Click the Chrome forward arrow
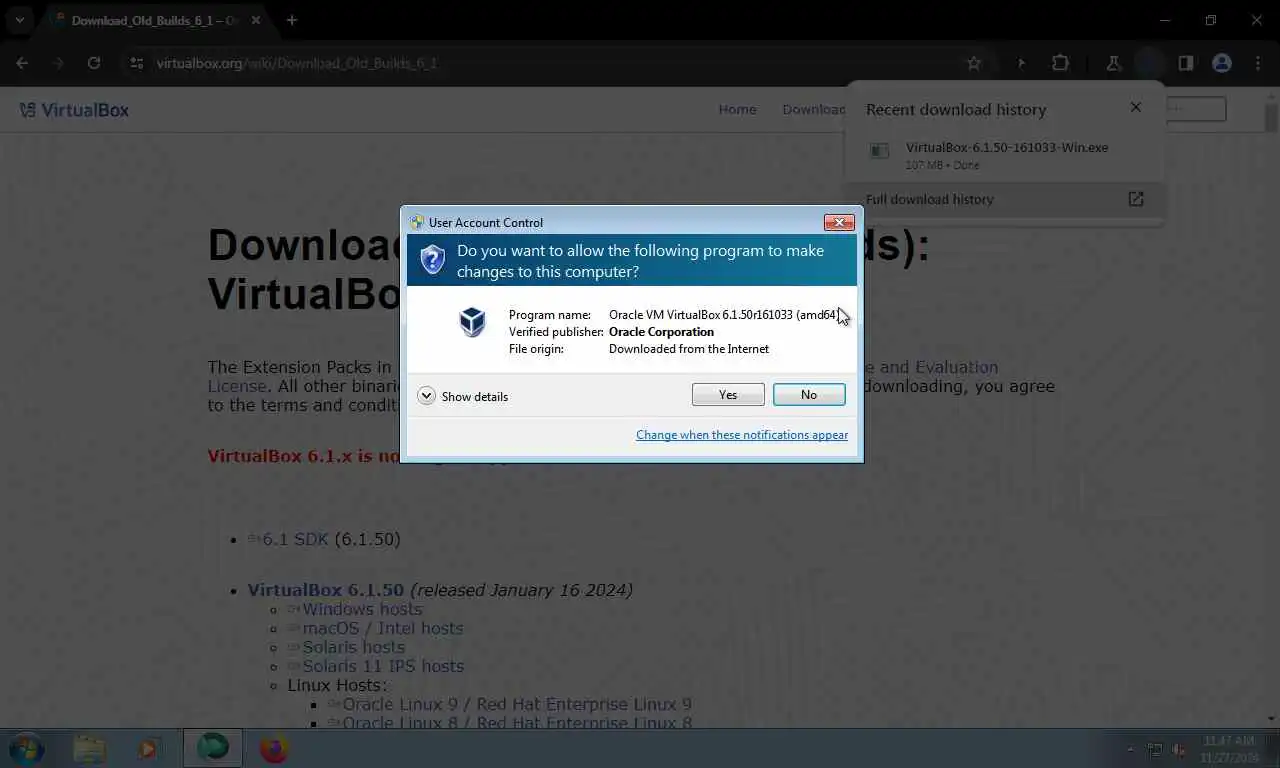 58,63
